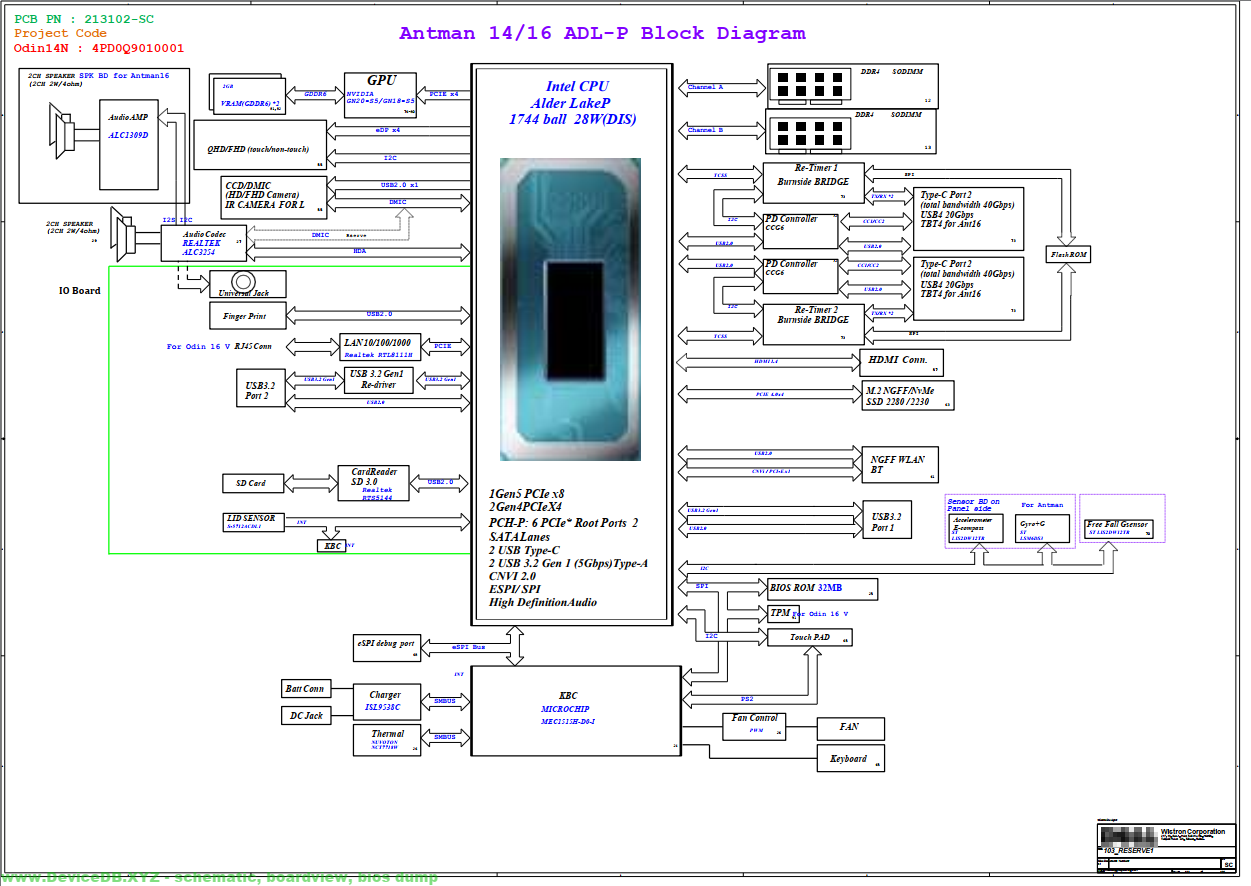Click the Audio AMP ALC1309D block

coord(129,143)
